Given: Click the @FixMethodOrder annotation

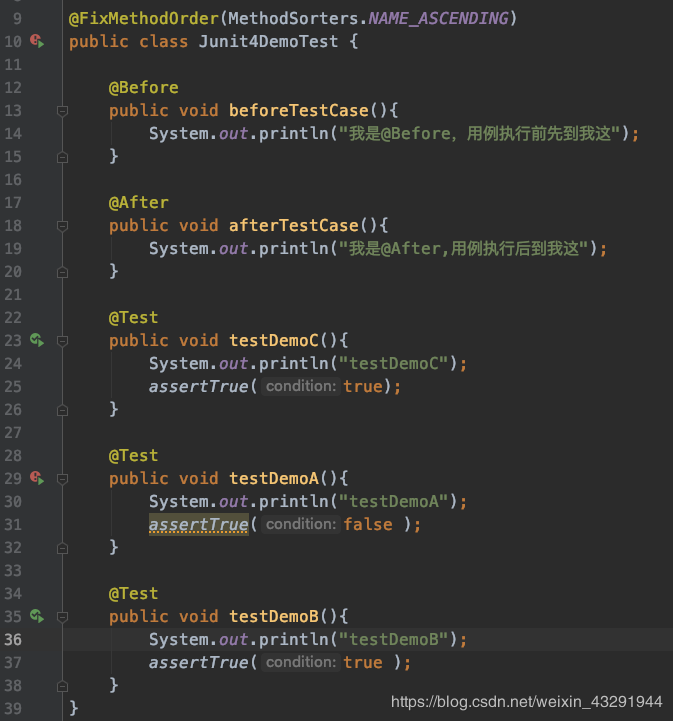Looking at the screenshot, I should [144, 18].
